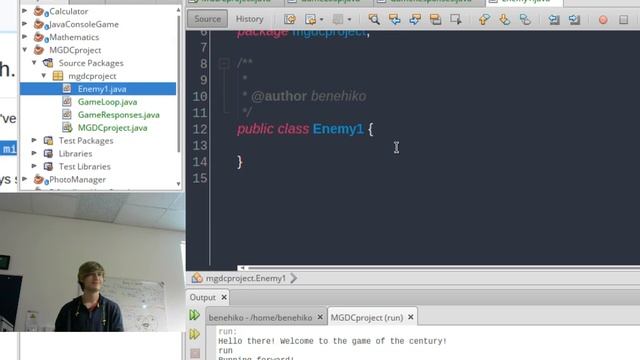The width and height of the screenshot is (640, 360).
Task: Collapse the Source Packages node
Action: (x=34, y=63)
